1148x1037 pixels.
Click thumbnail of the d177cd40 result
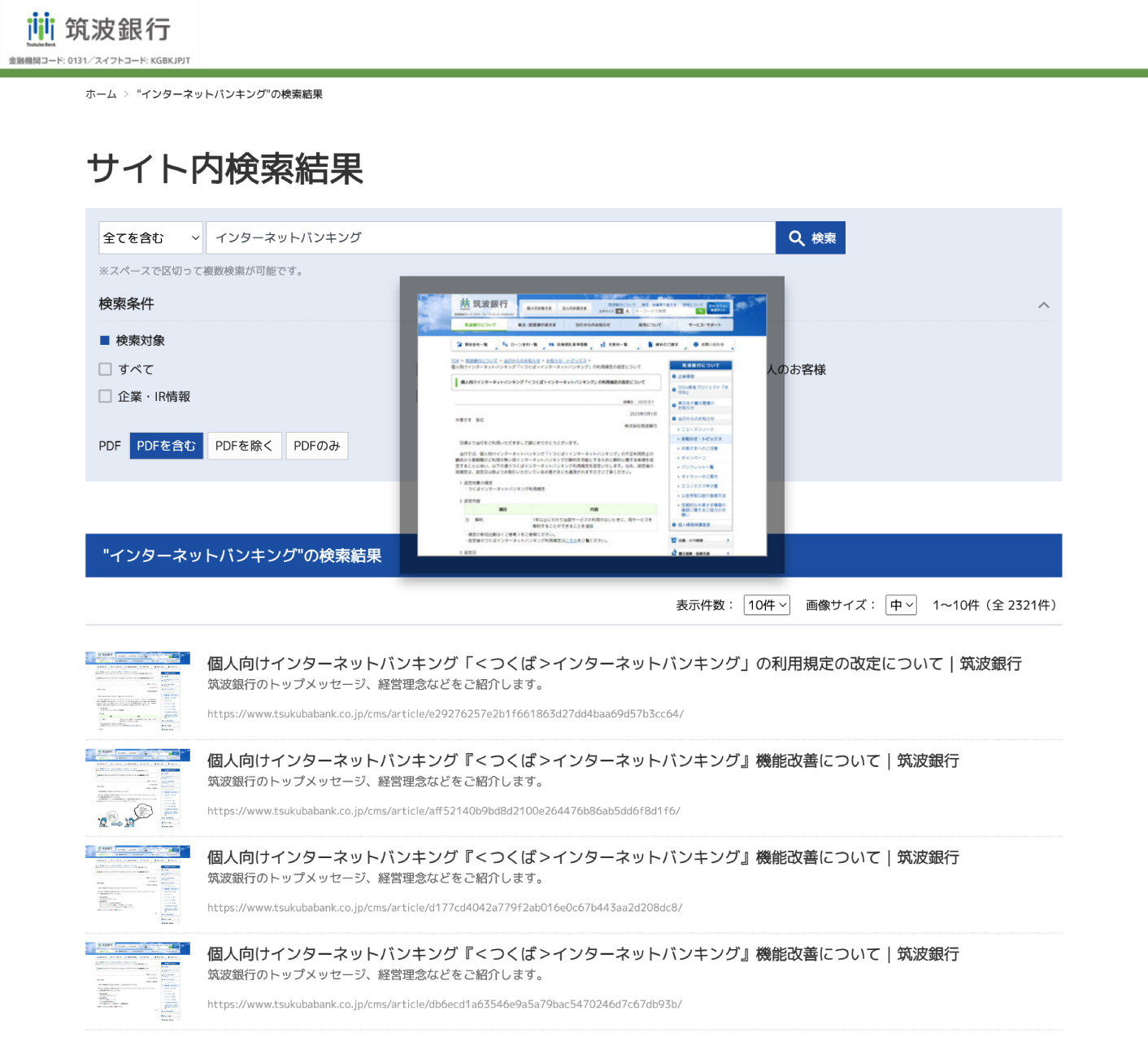pyautogui.click(x=137, y=885)
